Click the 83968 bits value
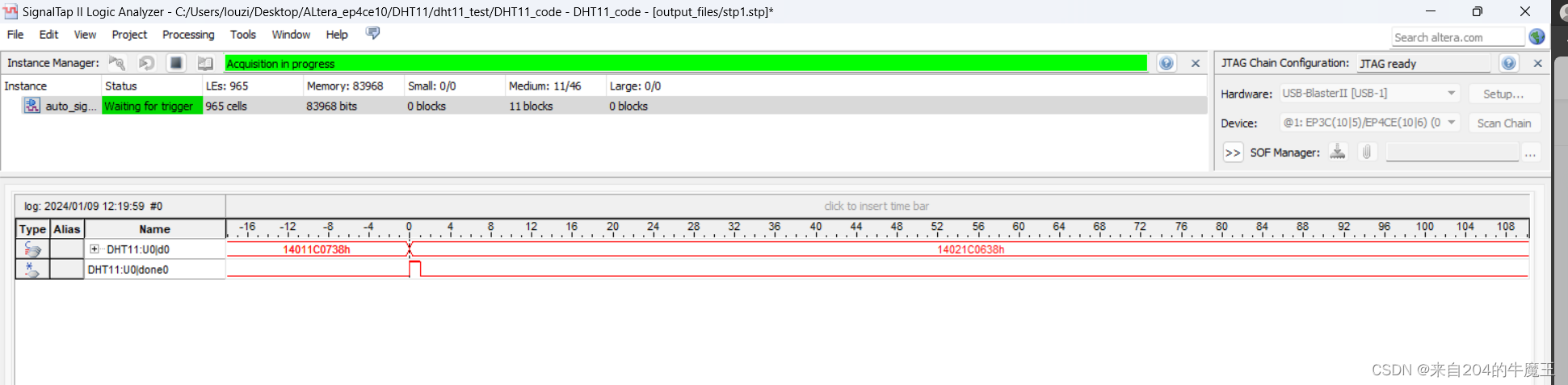This screenshot has width=1568, height=385. pos(331,106)
